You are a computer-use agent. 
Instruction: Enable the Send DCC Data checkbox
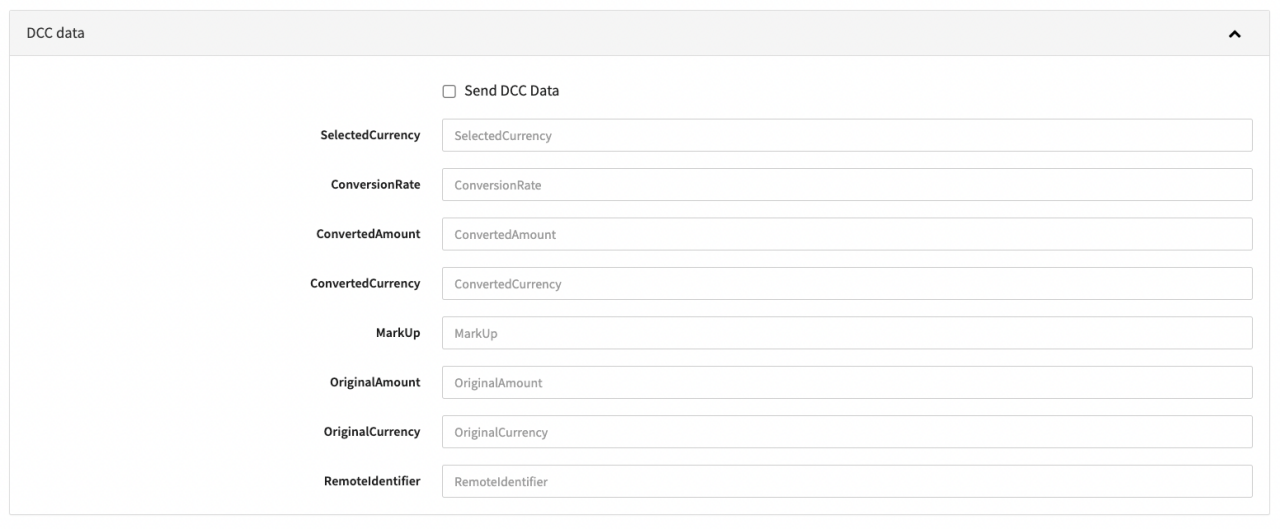[x=449, y=91]
